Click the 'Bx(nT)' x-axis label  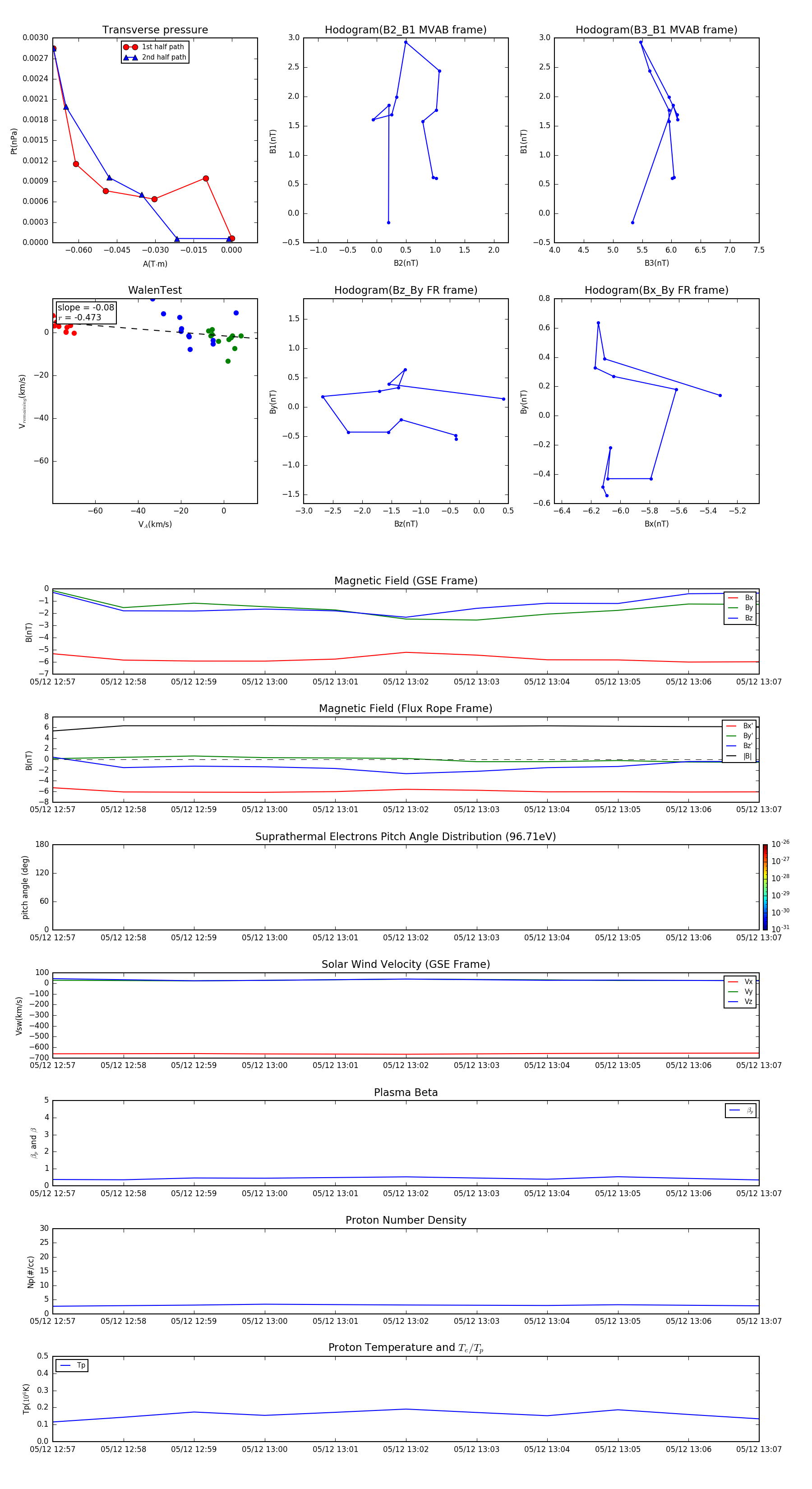[656, 524]
